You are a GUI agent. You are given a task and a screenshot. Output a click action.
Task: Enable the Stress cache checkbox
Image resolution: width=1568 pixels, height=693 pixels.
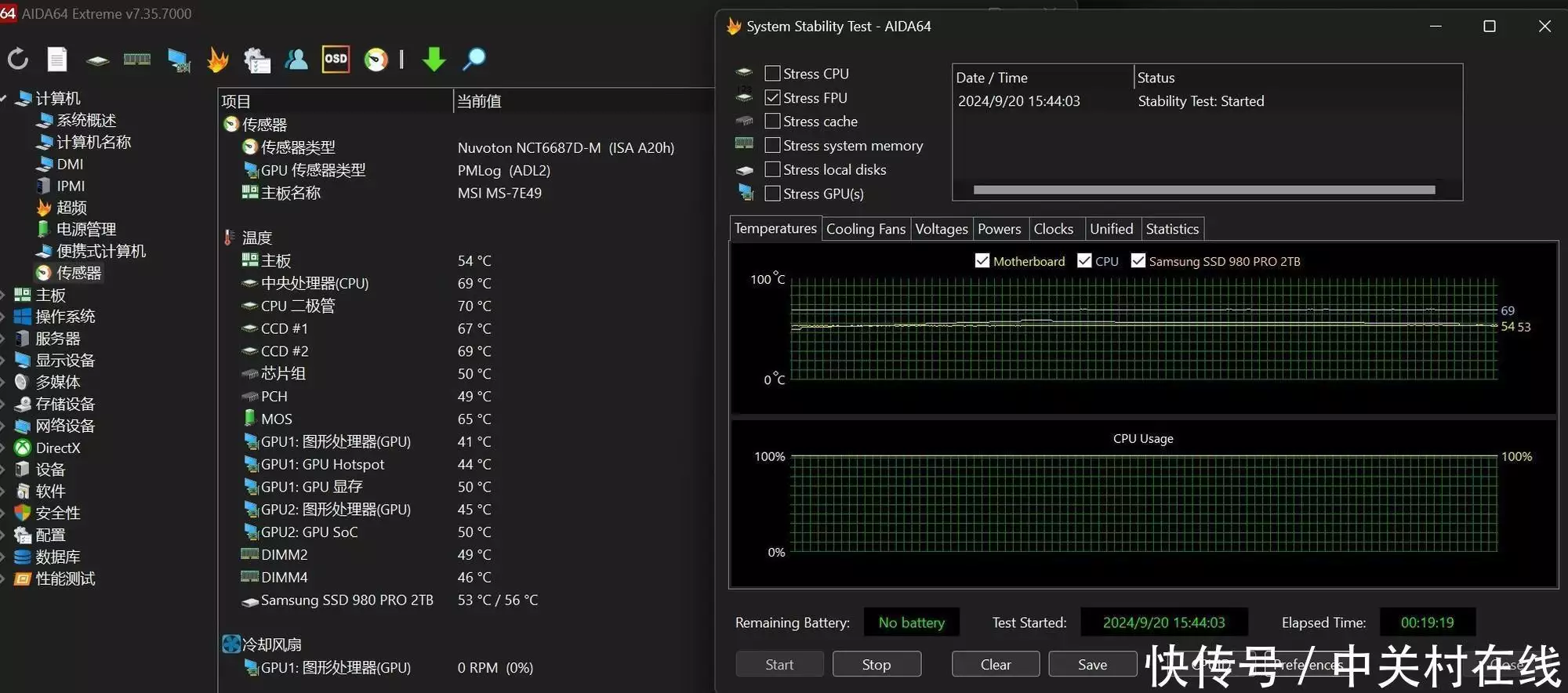(x=772, y=121)
